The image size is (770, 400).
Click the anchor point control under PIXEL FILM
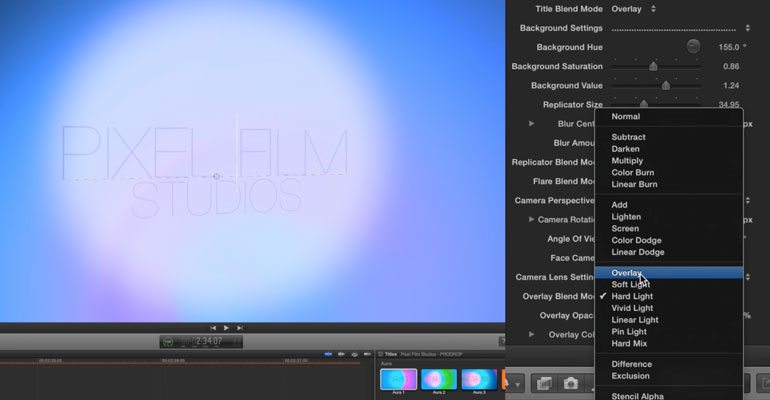[217, 176]
